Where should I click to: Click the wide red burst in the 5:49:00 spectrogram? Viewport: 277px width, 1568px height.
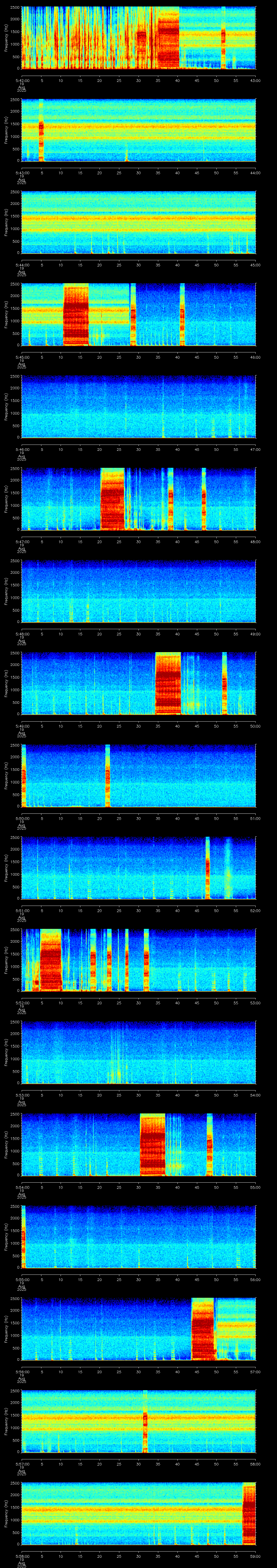pos(168,683)
